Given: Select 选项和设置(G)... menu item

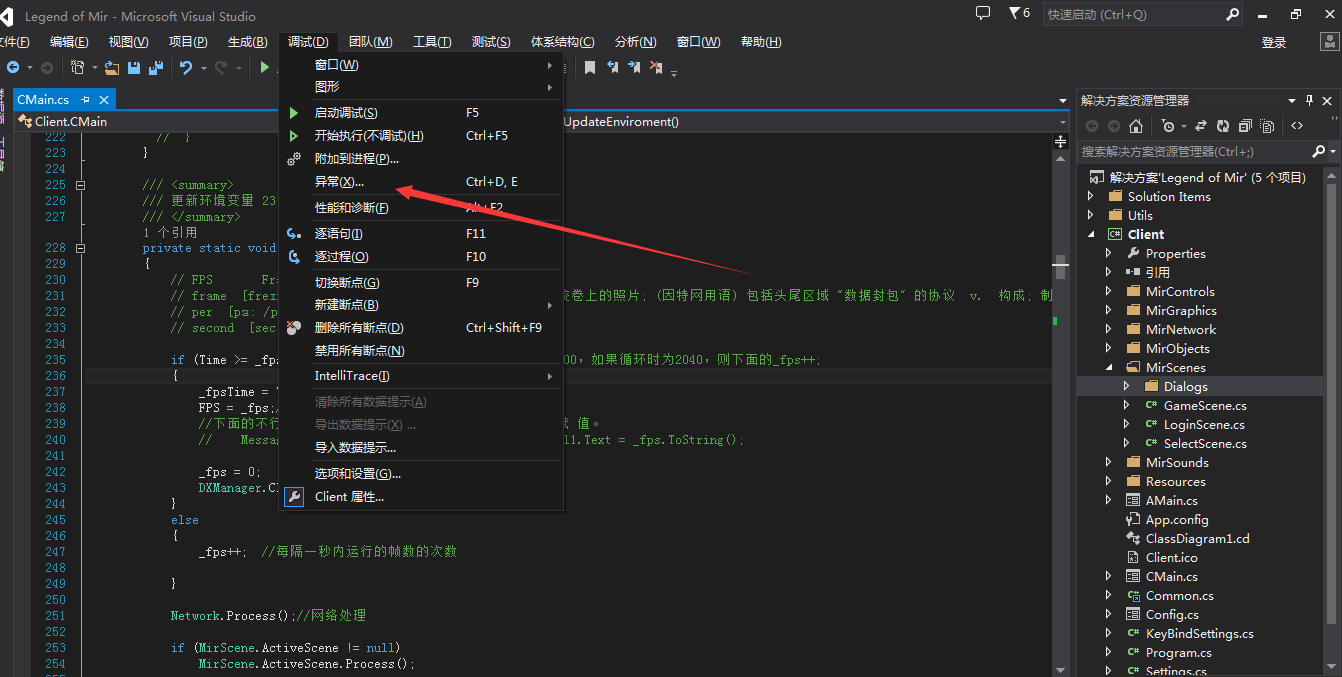Looking at the screenshot, I should (421, 474).
